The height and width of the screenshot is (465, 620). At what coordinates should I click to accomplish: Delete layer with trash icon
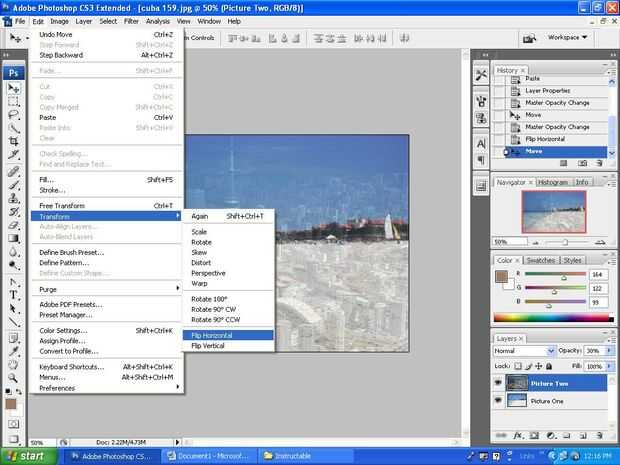[x=599, y=436]
